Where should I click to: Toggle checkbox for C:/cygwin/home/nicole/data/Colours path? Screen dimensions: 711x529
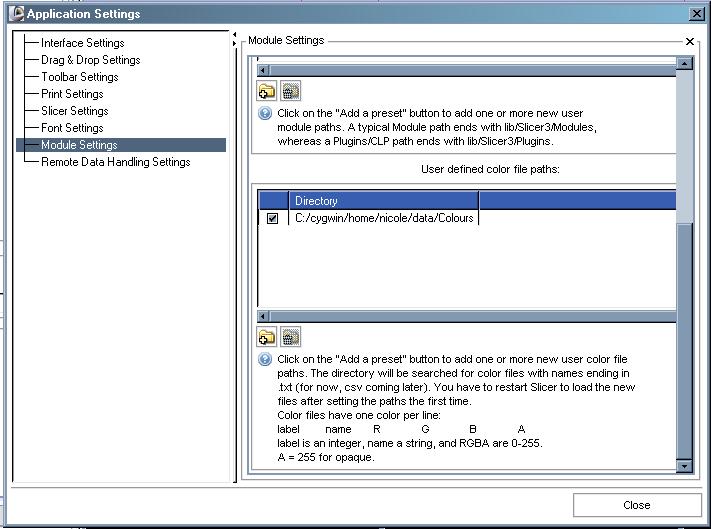tap(273, 218)
